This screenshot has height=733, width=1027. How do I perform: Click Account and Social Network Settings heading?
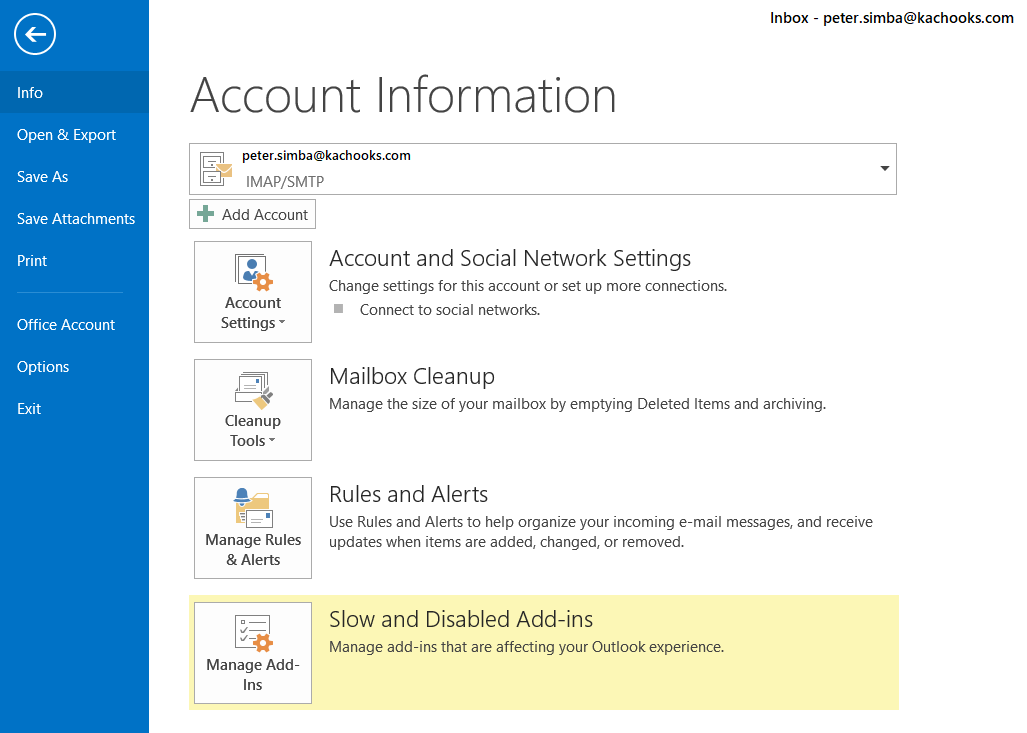pos(510,258)
